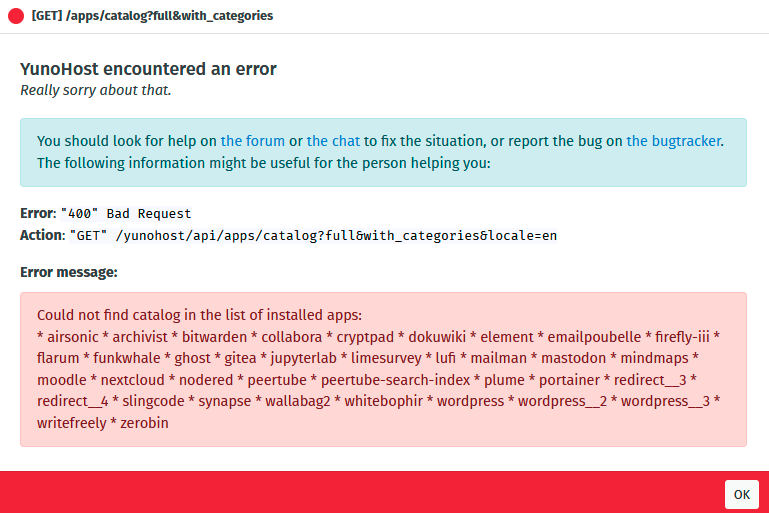Click the red status circle icon

pos(16,16)
